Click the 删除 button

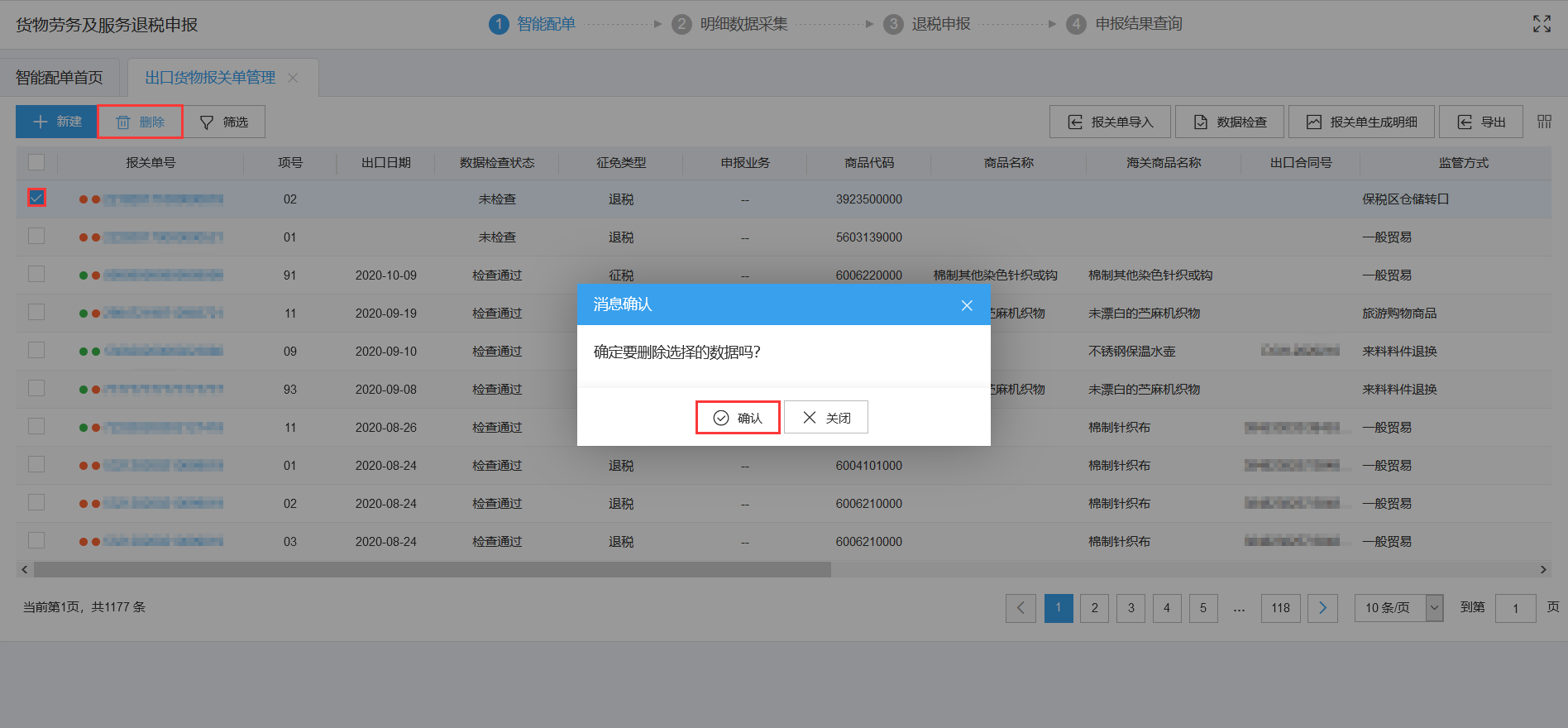tap(141, 122)
